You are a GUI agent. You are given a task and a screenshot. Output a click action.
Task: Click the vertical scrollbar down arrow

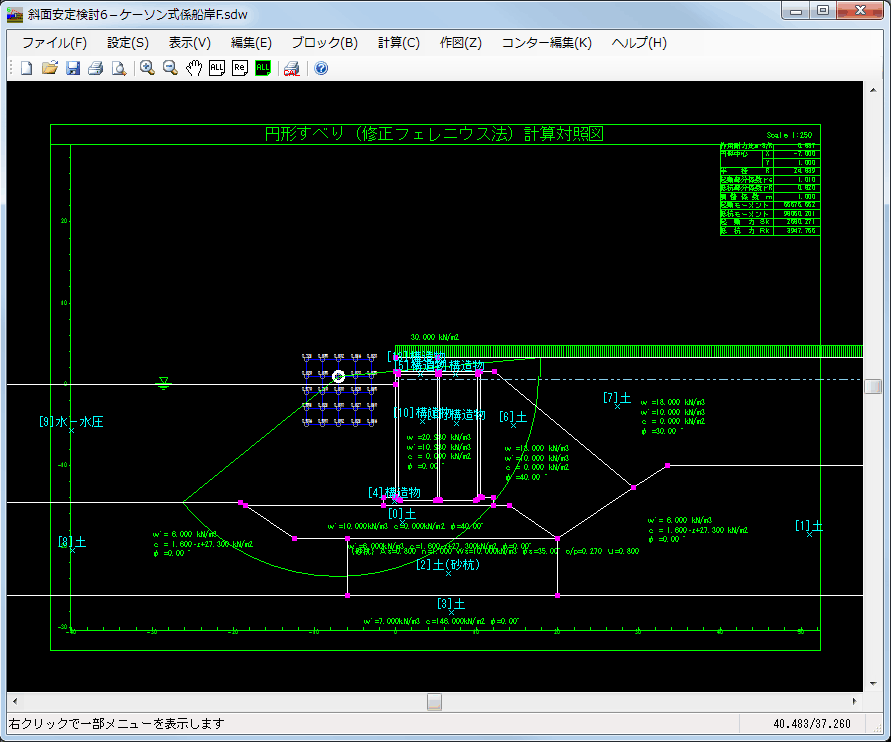(x=873, y=683)
